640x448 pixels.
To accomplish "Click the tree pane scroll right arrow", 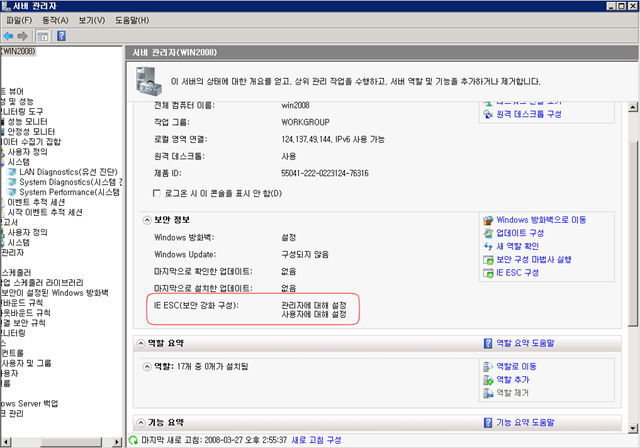I will (x=117, y=442).
